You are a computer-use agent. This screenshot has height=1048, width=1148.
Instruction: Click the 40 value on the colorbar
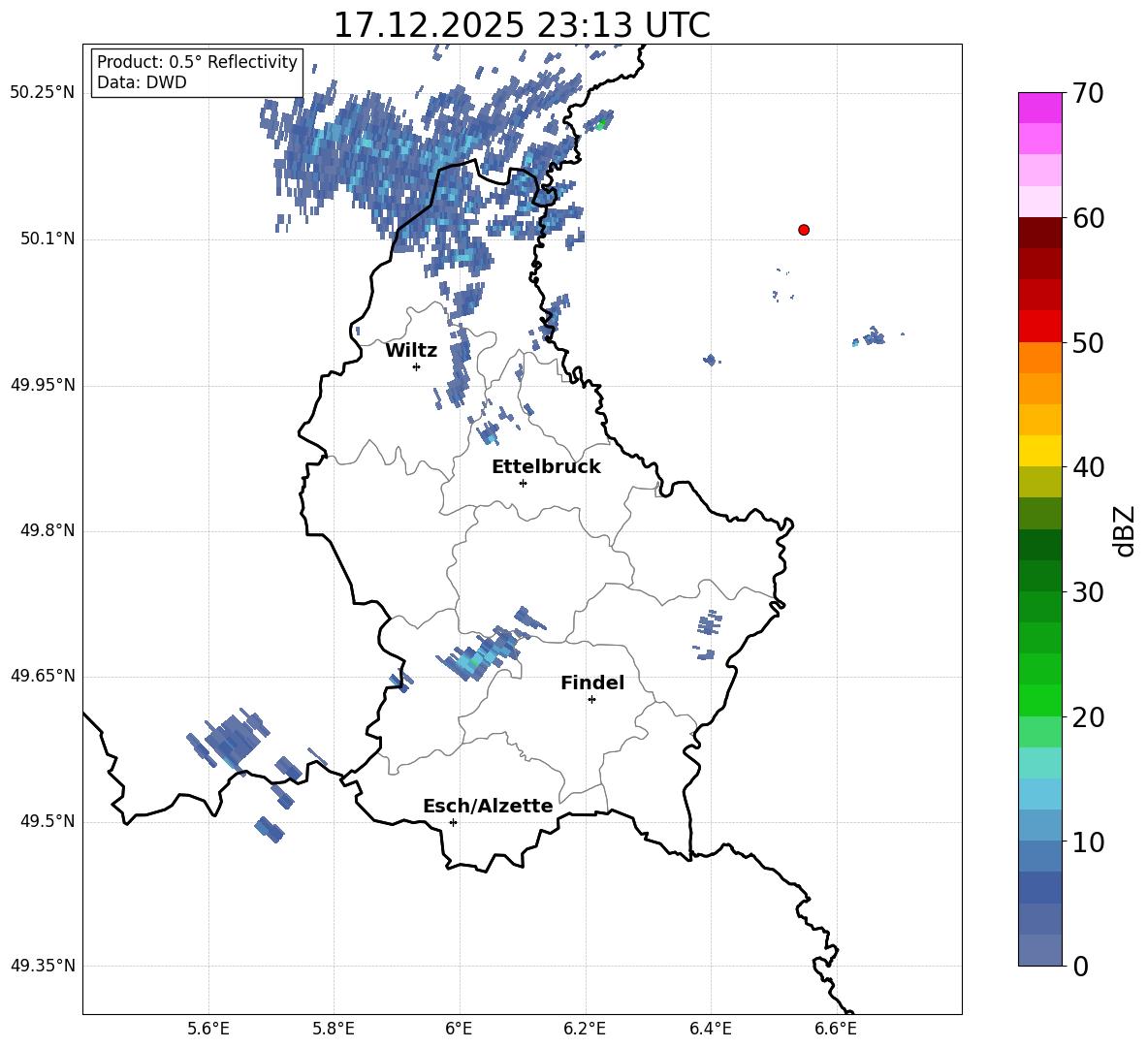pos(1088,467)
